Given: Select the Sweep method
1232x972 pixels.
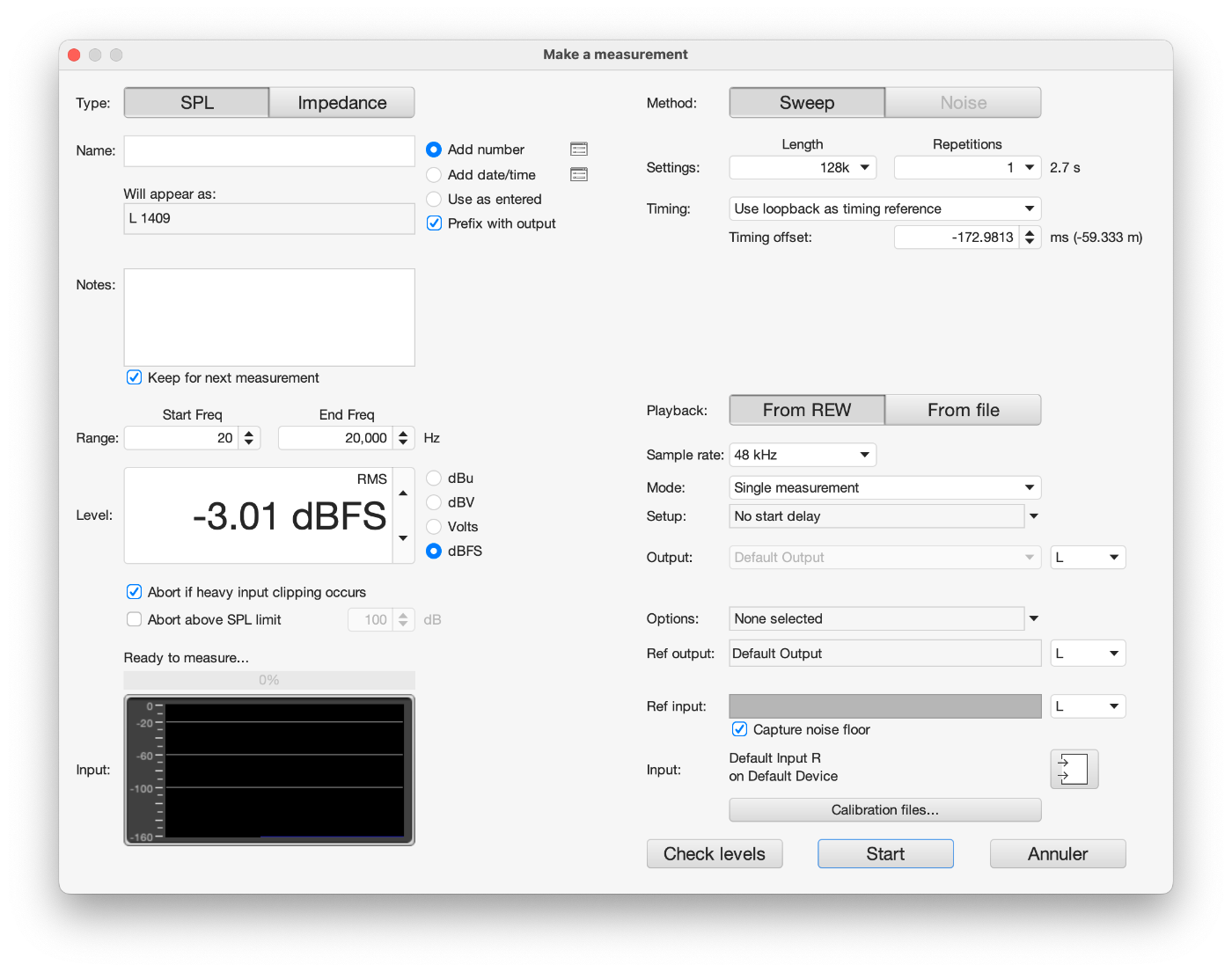Looking at the screenshot, I should click(807, 102).
